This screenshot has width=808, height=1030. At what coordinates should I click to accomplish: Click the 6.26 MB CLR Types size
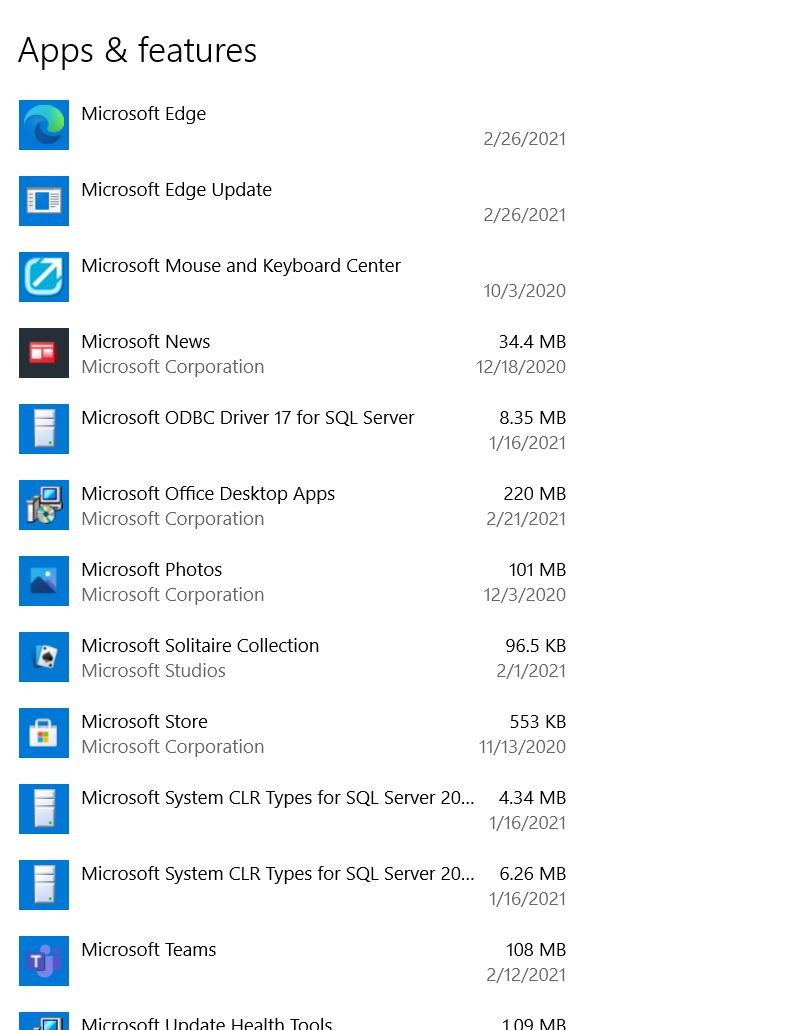coord(532,874)
